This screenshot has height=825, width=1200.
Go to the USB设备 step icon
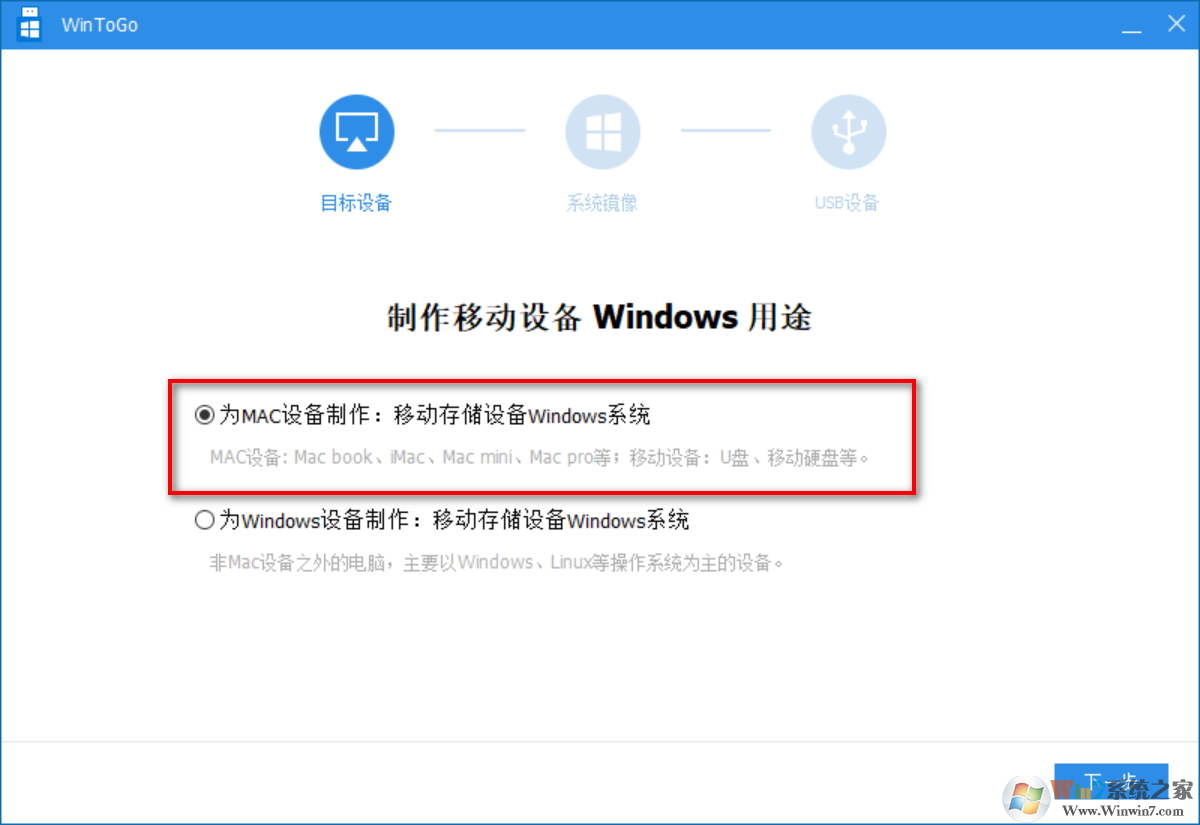848,130
